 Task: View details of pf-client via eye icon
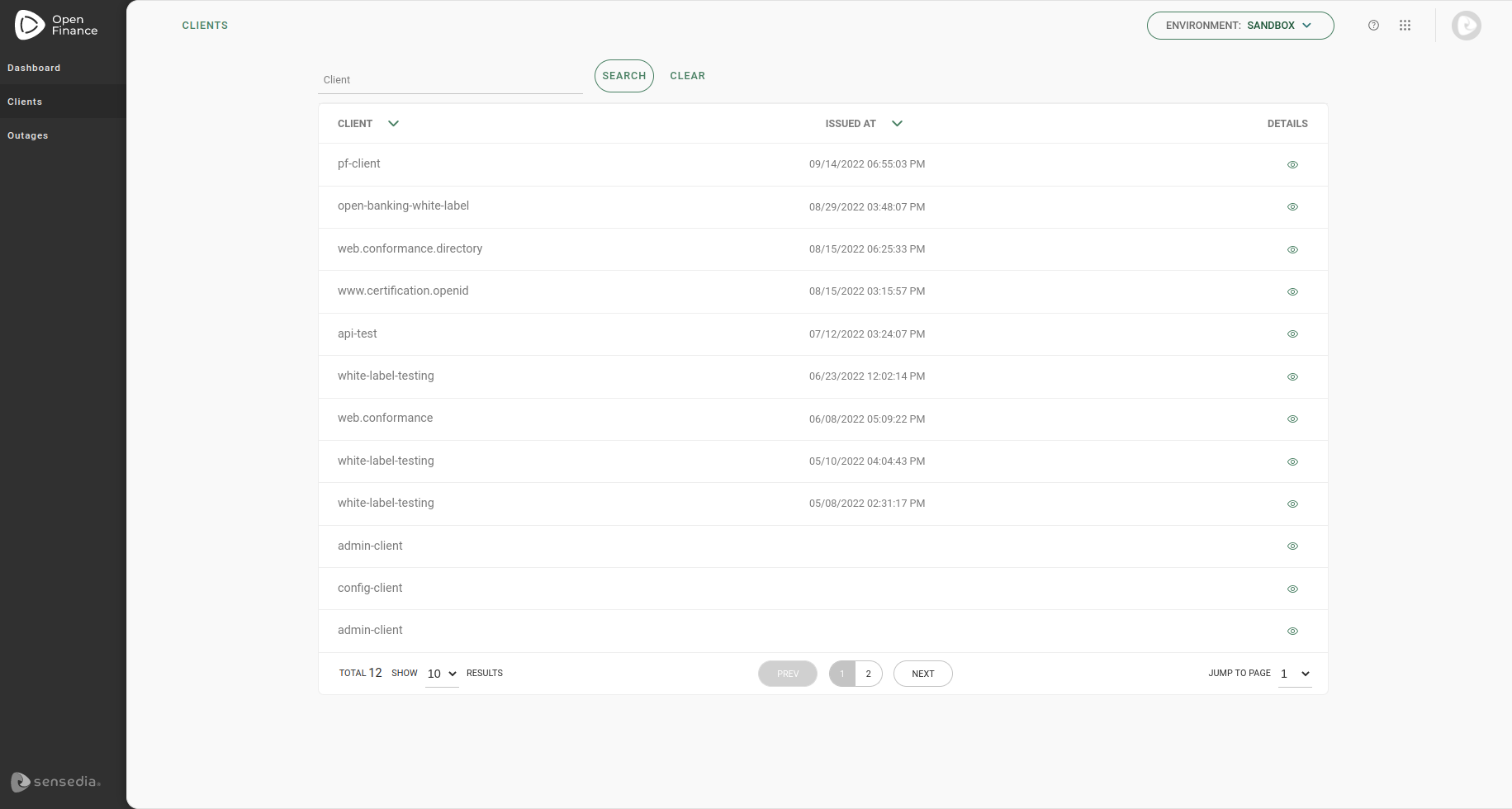pos(1292,165)
